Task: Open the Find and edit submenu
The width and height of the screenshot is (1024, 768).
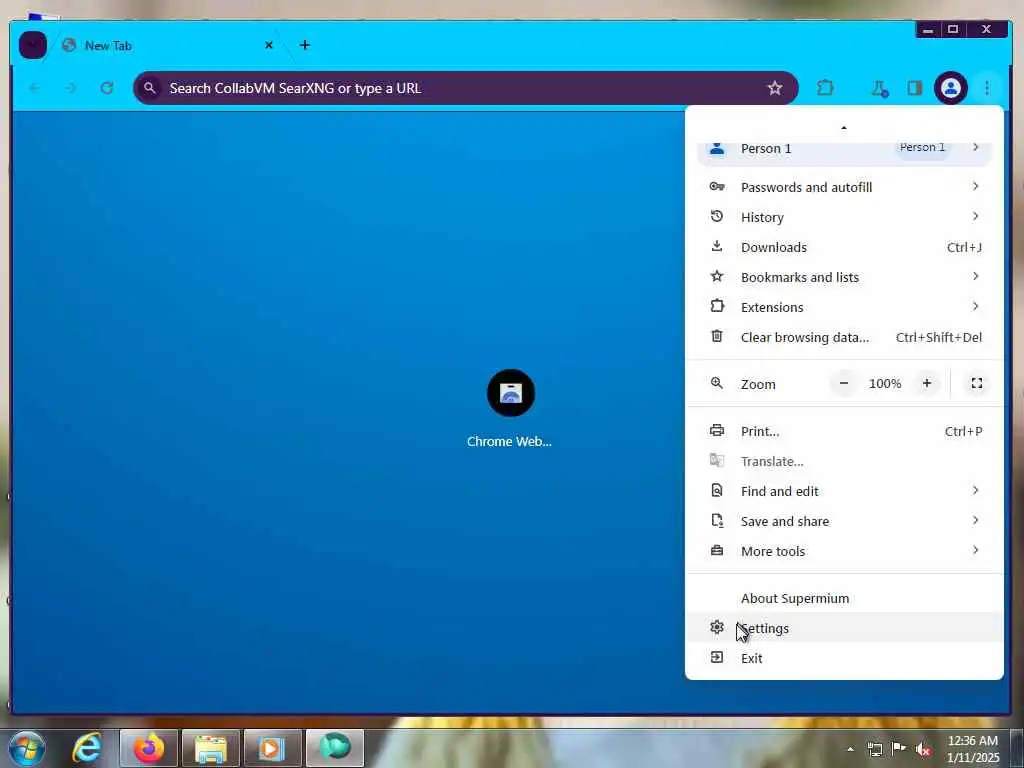Action: pyautogui.click(x=844, y=492)
